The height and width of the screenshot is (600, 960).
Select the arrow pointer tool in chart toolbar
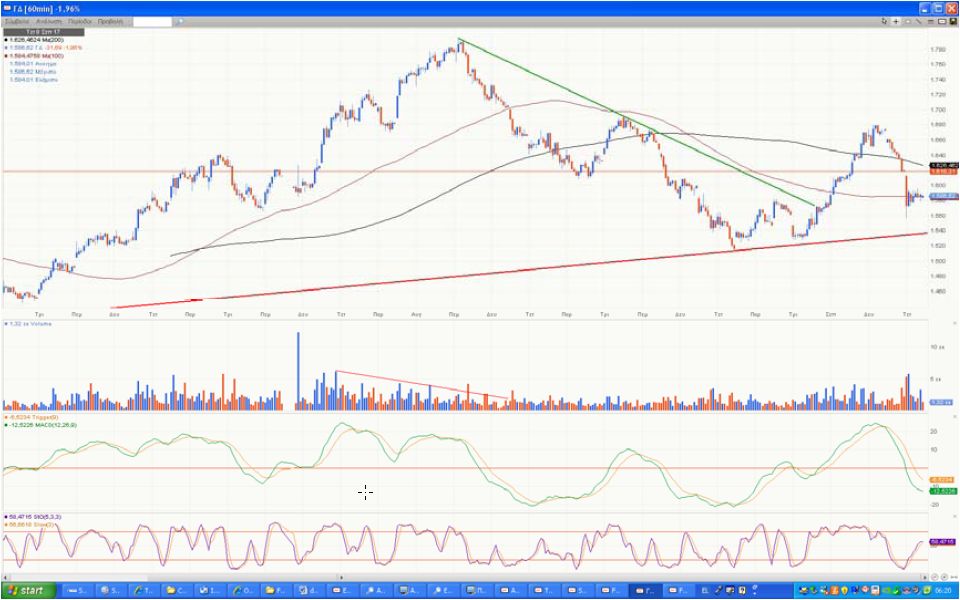[885, 21]
